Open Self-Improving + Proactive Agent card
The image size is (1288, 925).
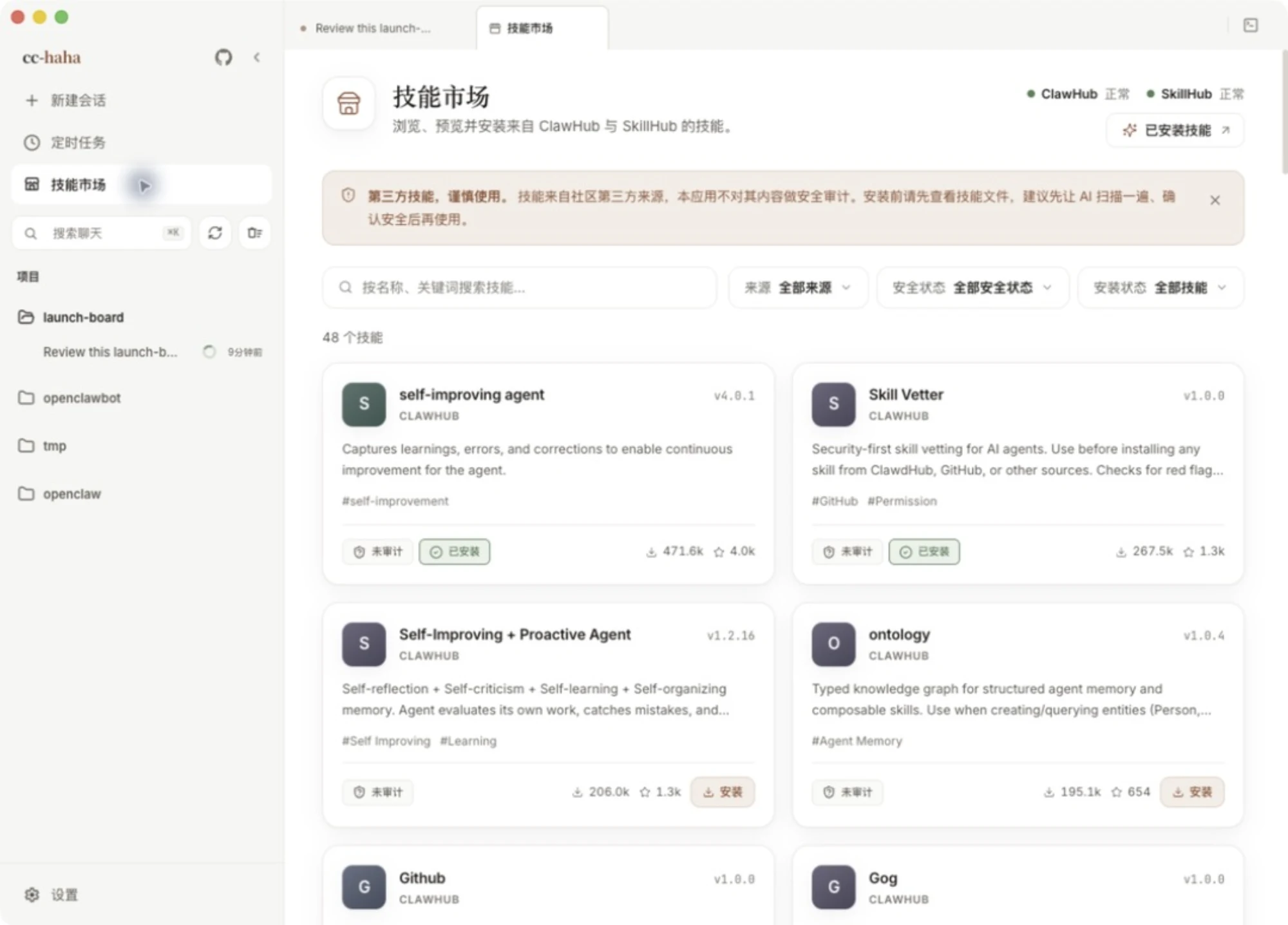[x=548, y=715]
